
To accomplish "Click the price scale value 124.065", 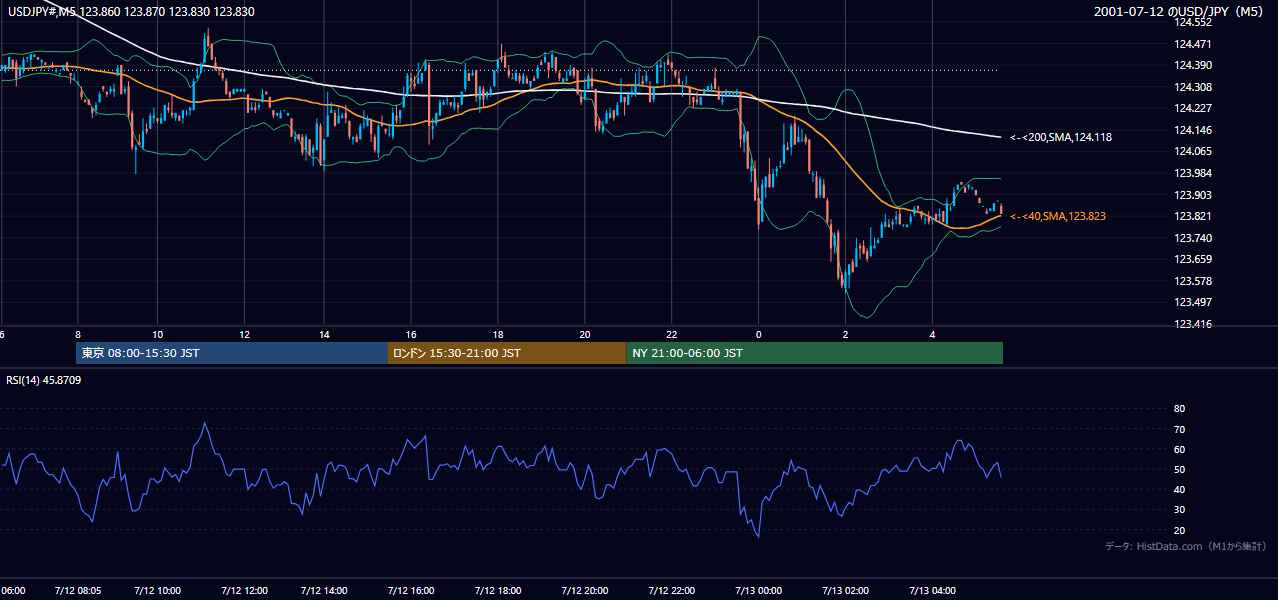I will pos(1194,152).
